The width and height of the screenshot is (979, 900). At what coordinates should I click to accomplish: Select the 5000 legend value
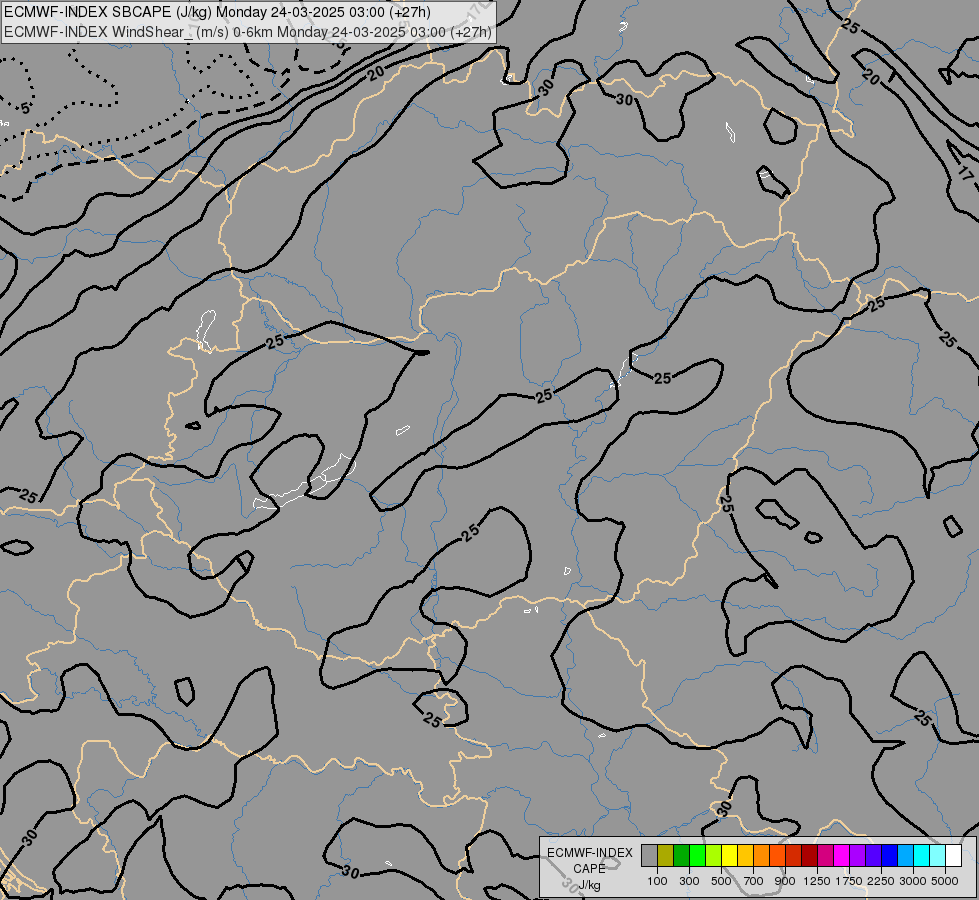945,881
